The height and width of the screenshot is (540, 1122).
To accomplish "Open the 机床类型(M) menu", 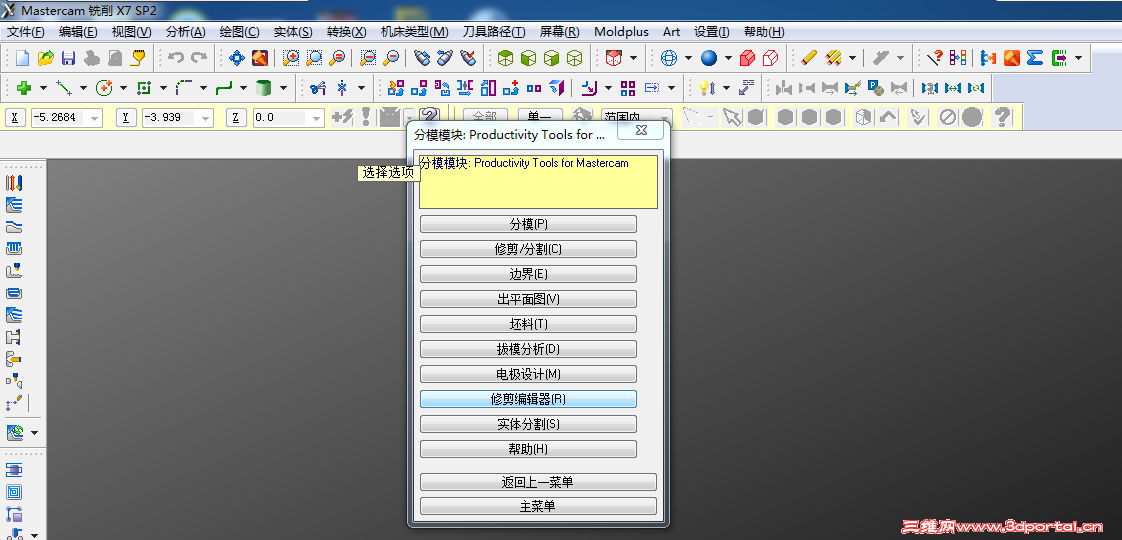I will click(x=414, y=31).
